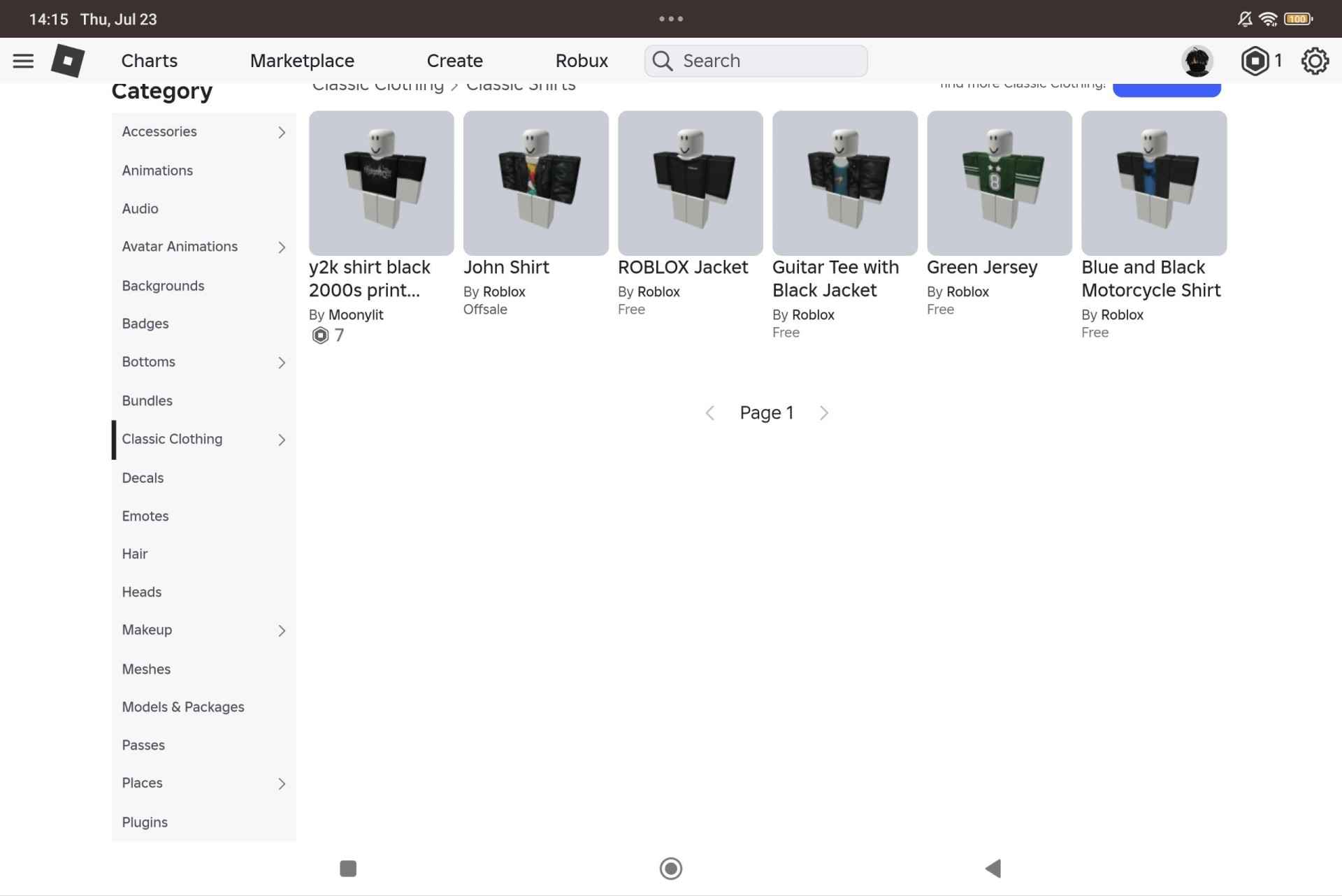Open the Robux tab
The image size is (1342, 896).
582,61
